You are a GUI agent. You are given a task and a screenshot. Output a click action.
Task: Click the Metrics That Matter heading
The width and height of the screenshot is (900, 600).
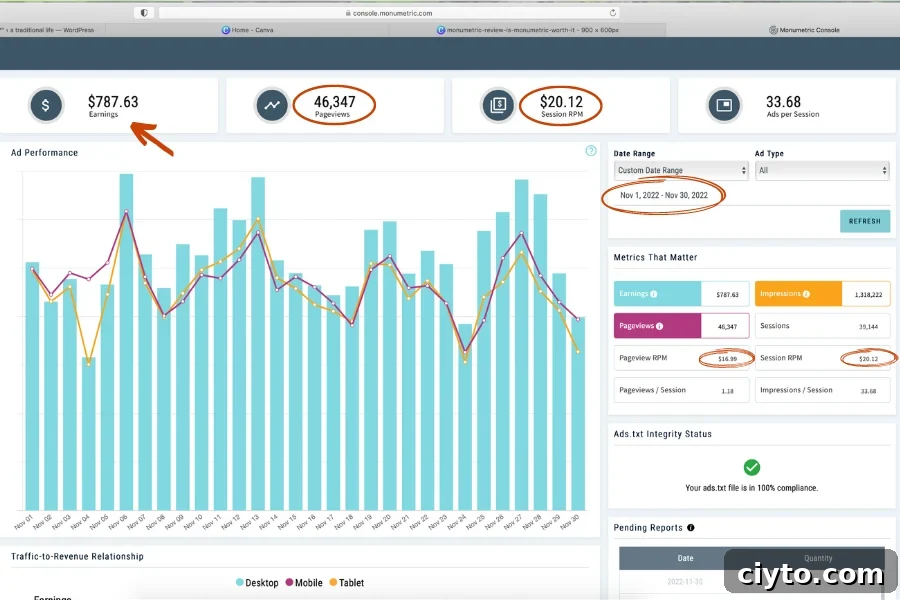click(x=655, y=257)
